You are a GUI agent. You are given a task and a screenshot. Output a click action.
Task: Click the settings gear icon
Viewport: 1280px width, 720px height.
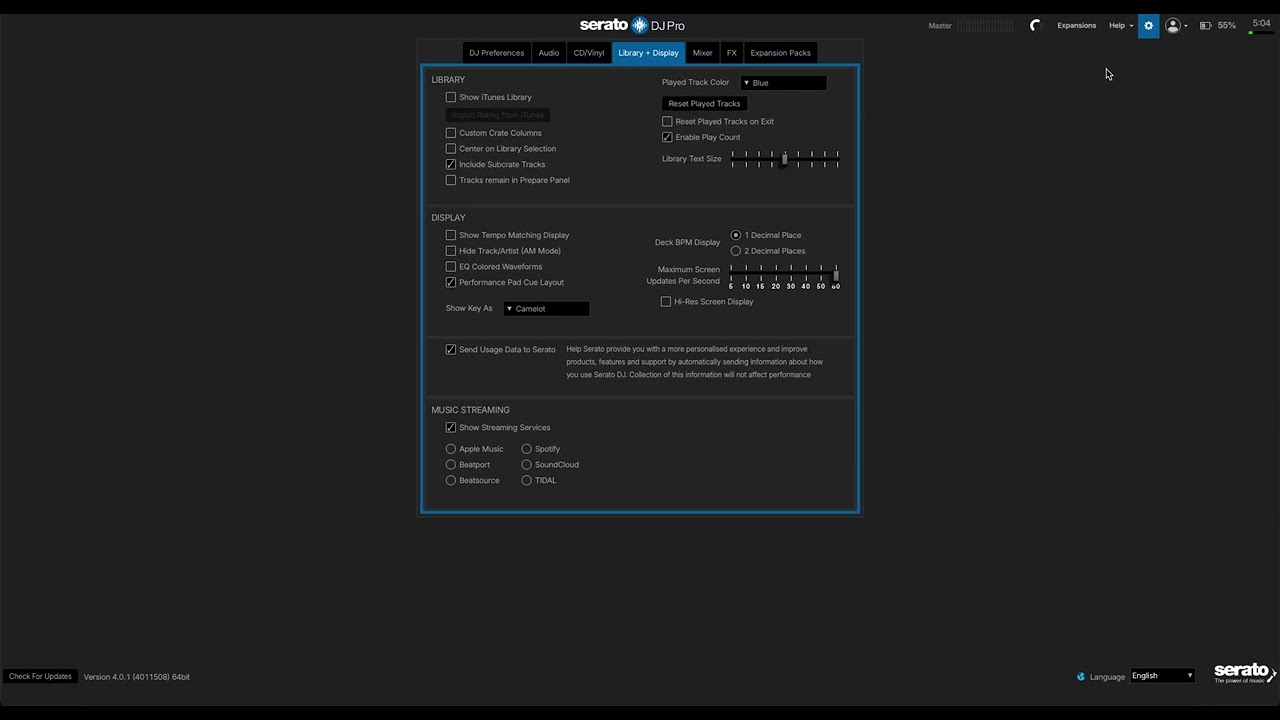click(x=1148, y=25)
